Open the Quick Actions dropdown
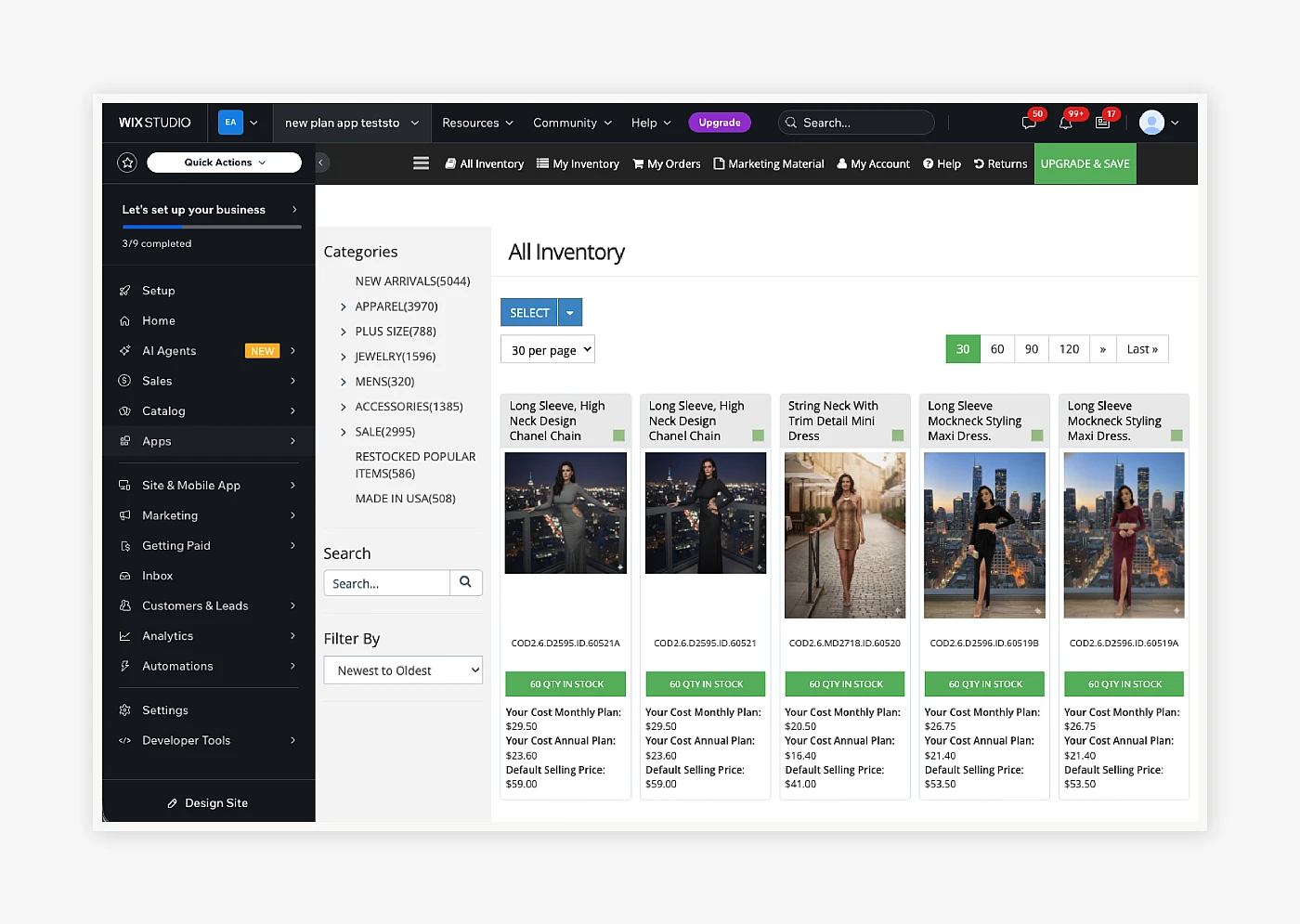Image resolution: width=1300 pixels, height=924 pixels. point(224,163)
